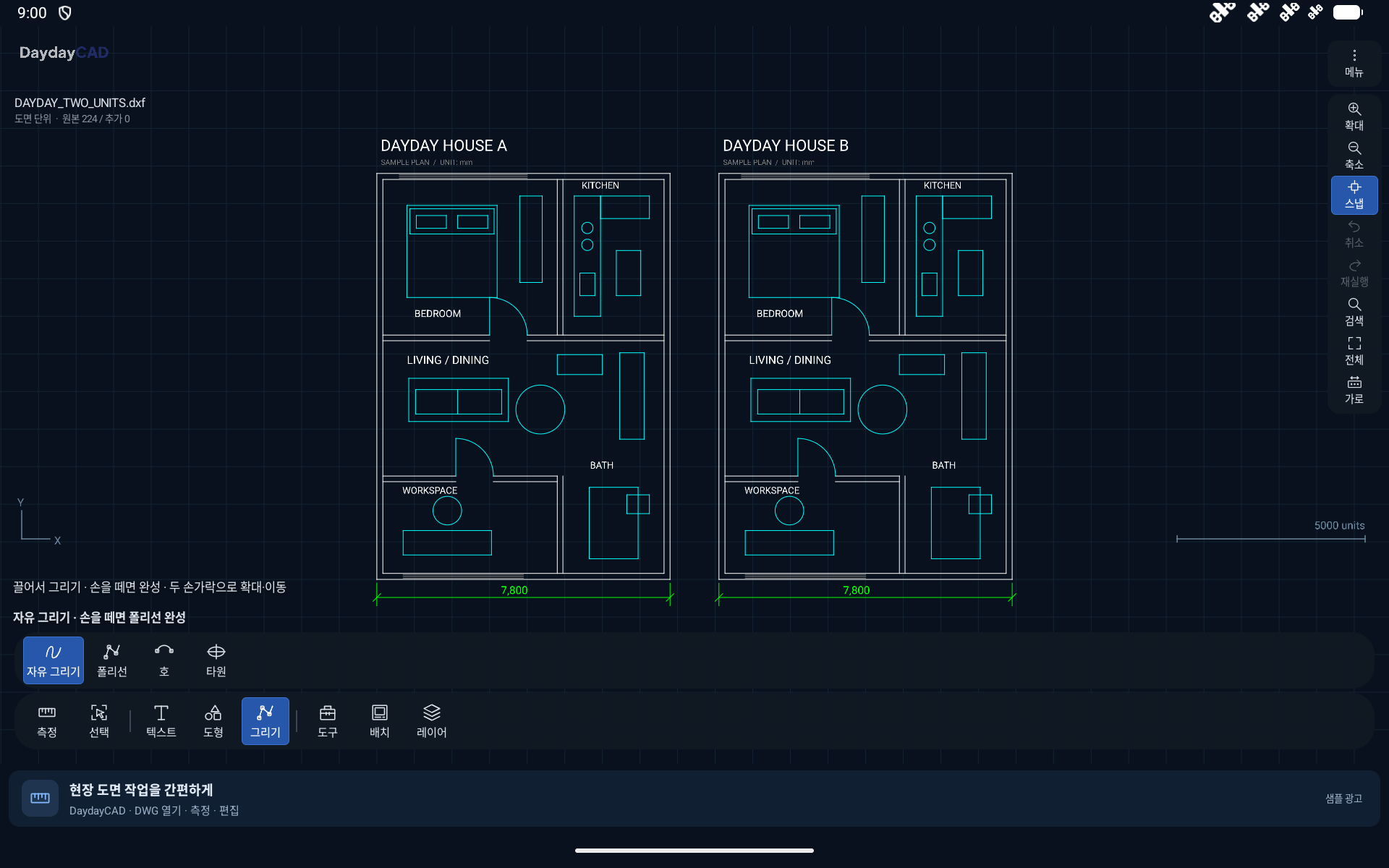Screen dimensions: 1389x868
Task: Select the 타원 ellipse tool
Action: (216, 660)
